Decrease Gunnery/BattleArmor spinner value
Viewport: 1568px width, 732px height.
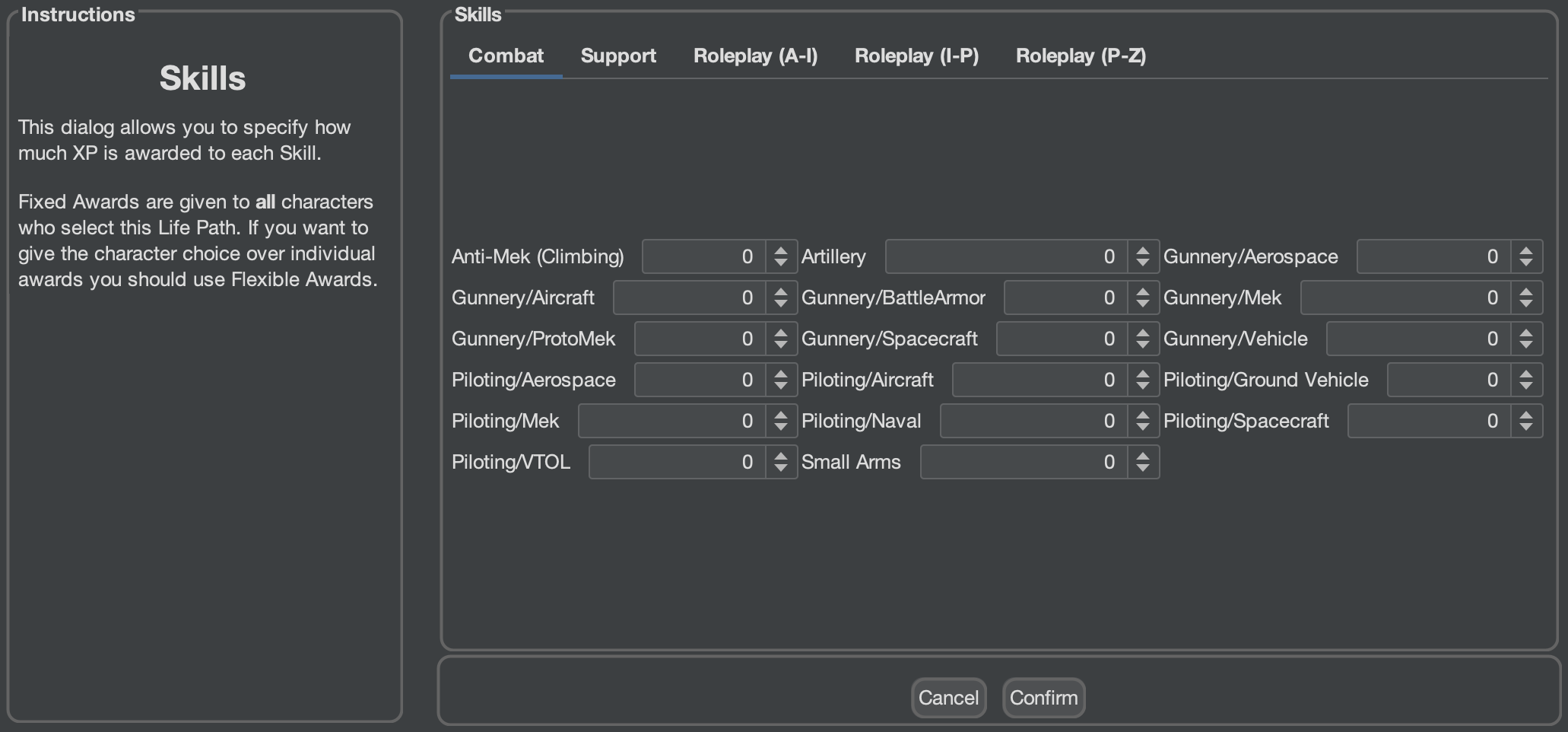point(1143,305)
